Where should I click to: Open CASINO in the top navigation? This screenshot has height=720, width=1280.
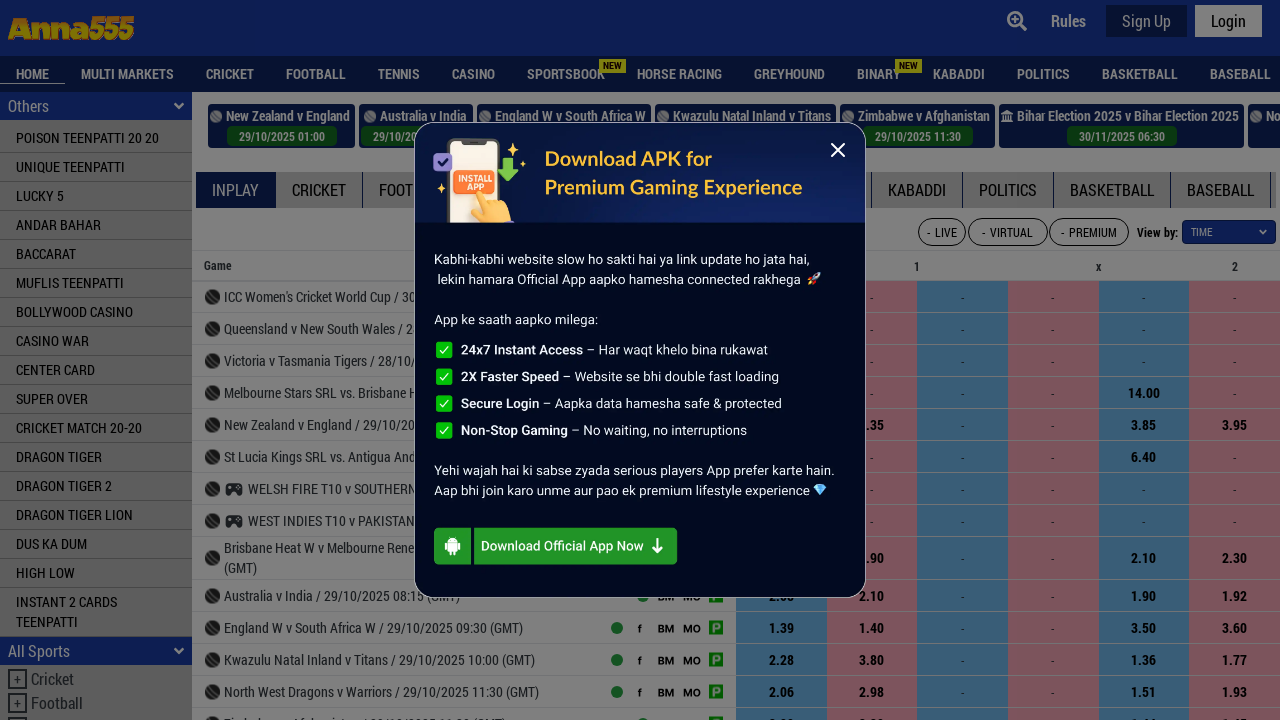pyautogui.click(x=473, y=74)
